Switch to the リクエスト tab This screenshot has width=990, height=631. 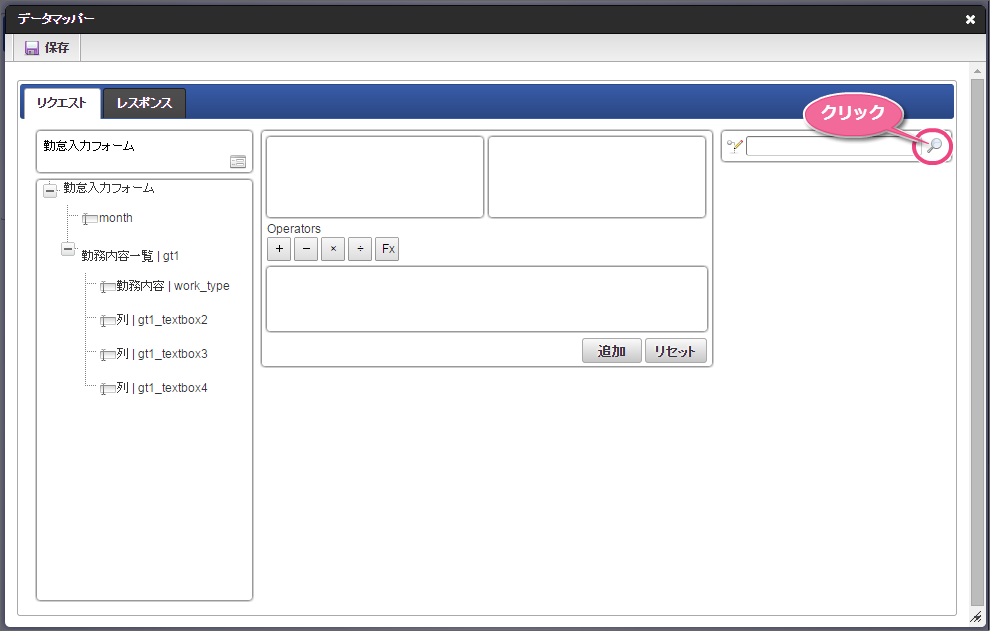61,103
